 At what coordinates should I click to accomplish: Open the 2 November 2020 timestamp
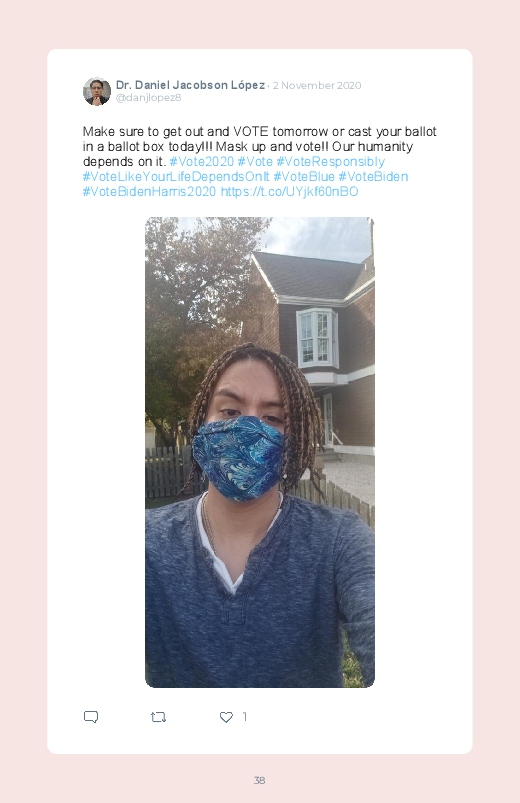[x=317, y=86]
